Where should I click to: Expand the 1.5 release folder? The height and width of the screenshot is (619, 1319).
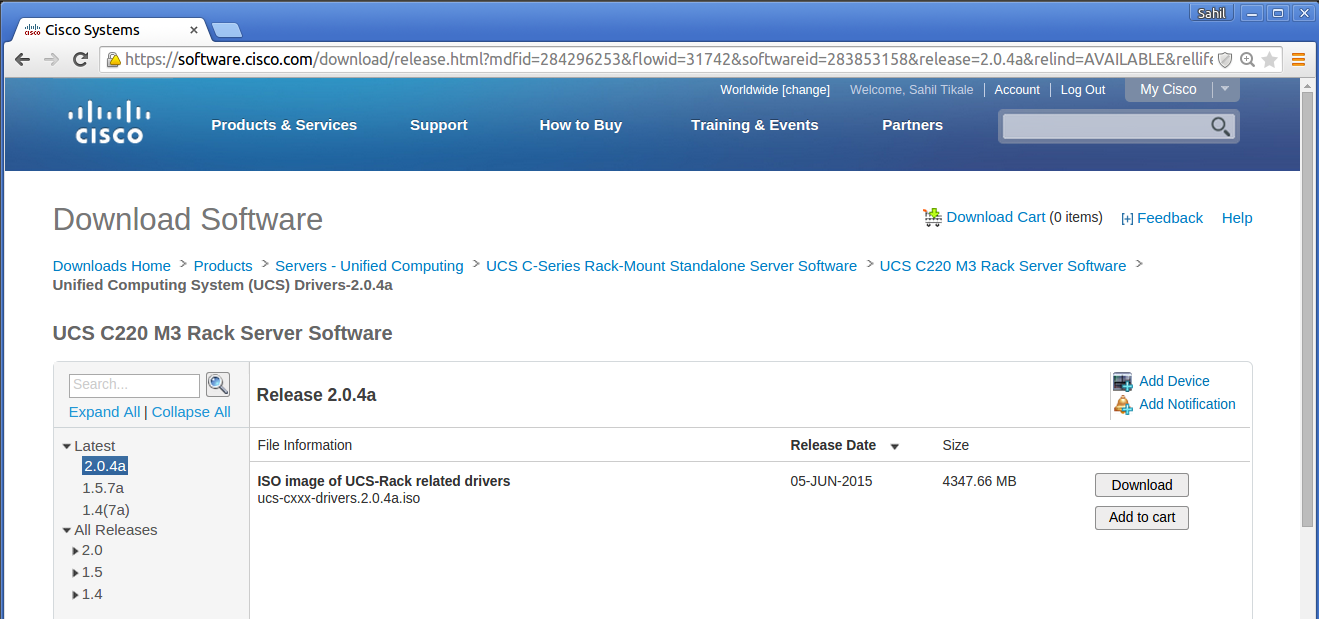[x=75, y=573]
